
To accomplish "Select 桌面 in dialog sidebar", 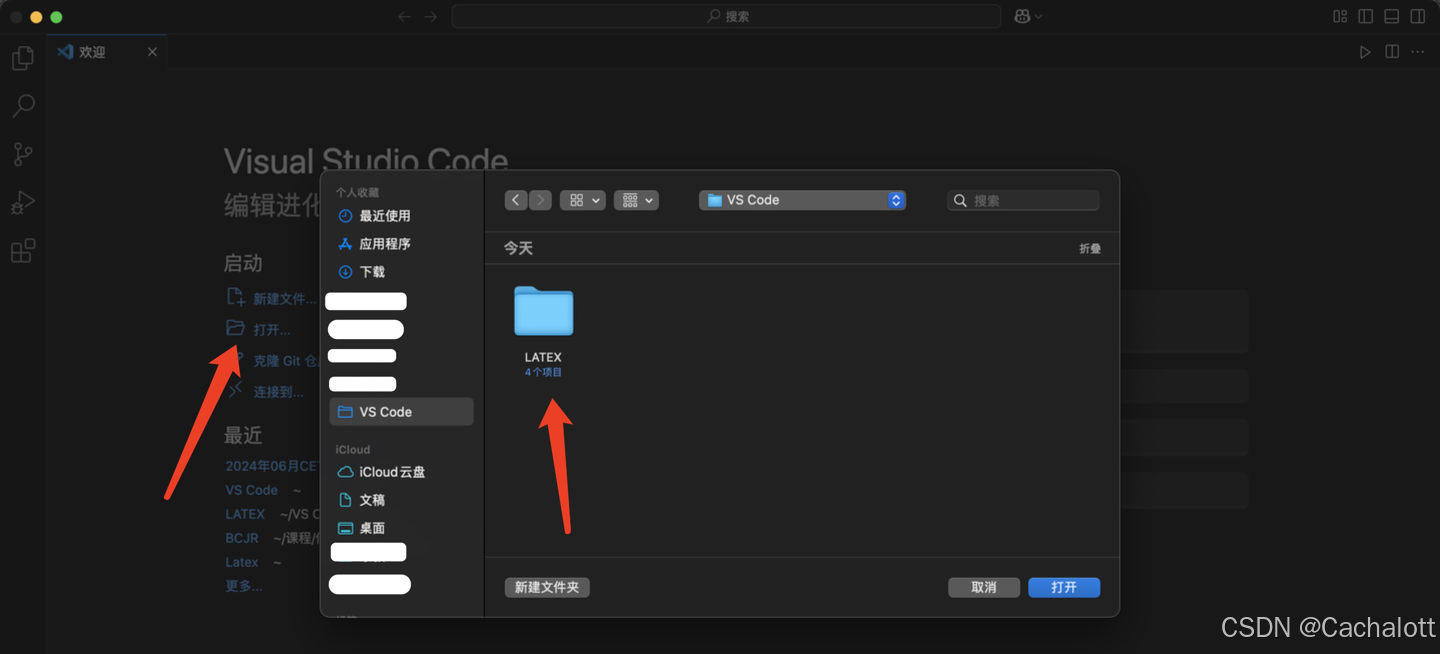I will pos(401,528).
